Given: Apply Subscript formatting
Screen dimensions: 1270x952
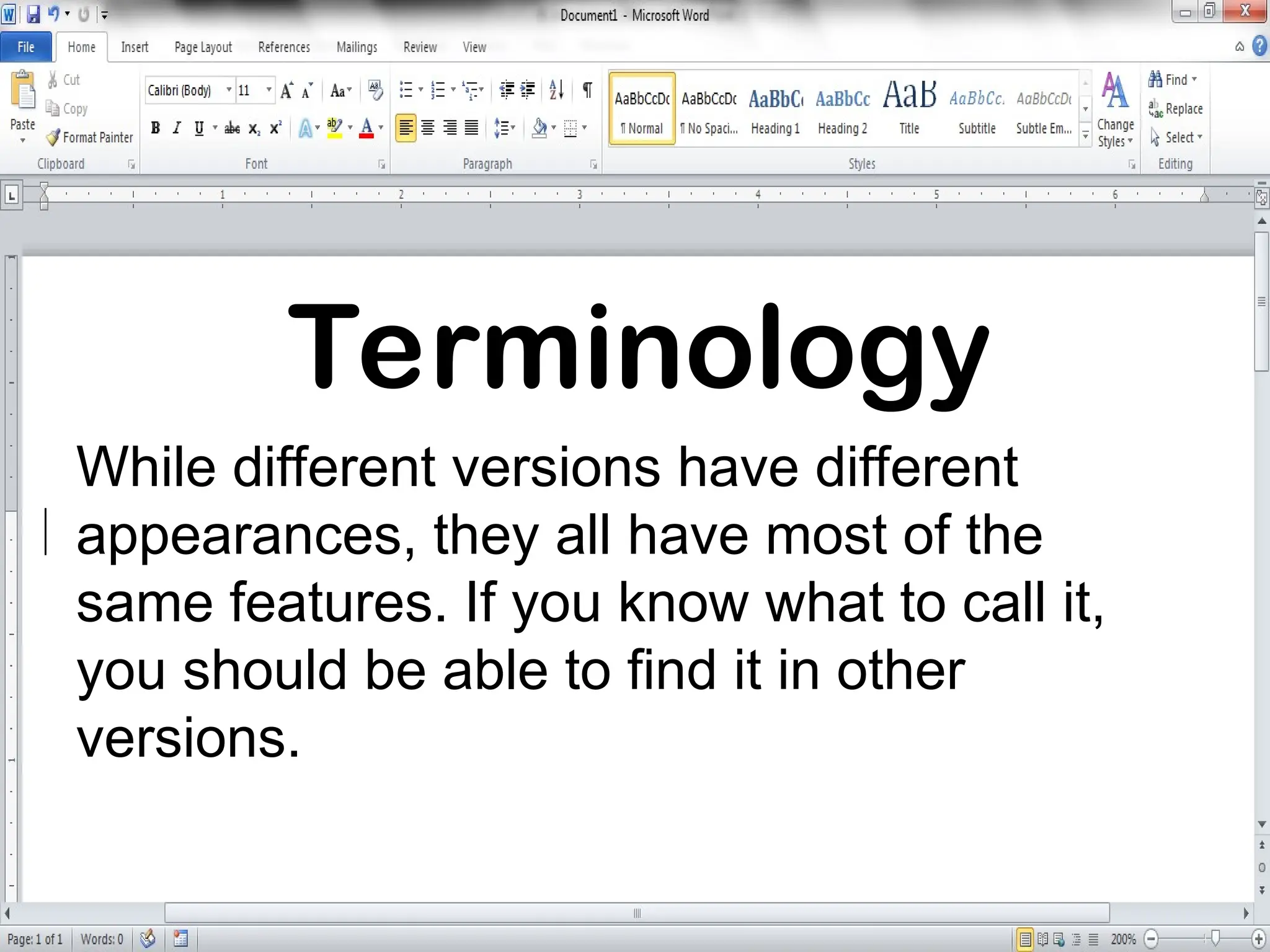Looking at the screenshot, I should pyautogui.click(x=254, y=128).
